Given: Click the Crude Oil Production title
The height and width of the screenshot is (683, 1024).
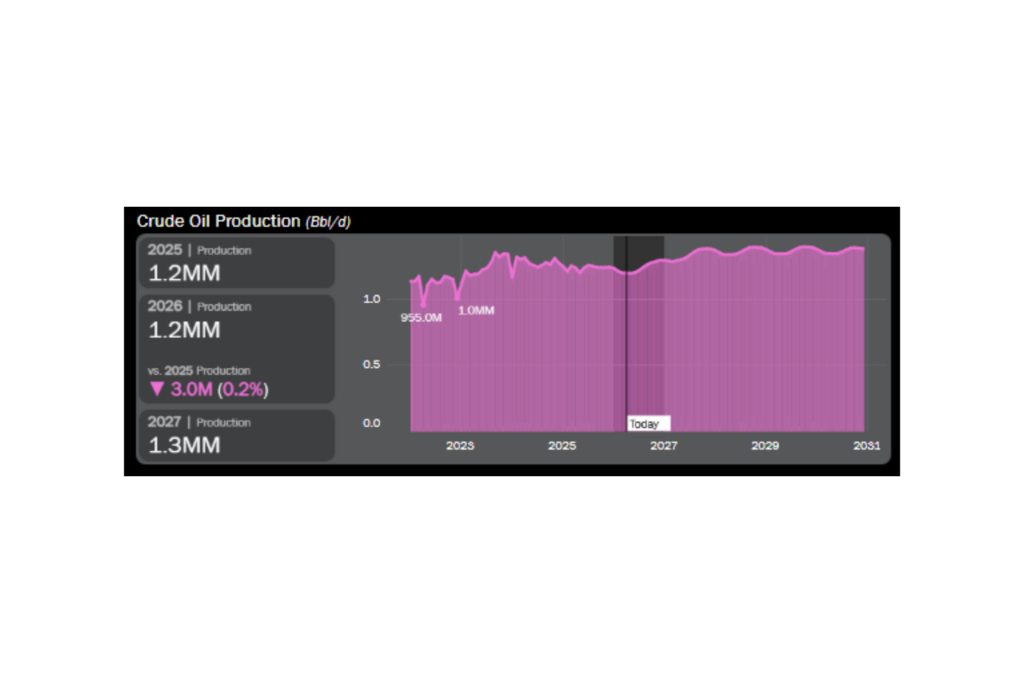Looking at the screenshot, I should pos(218,221).
